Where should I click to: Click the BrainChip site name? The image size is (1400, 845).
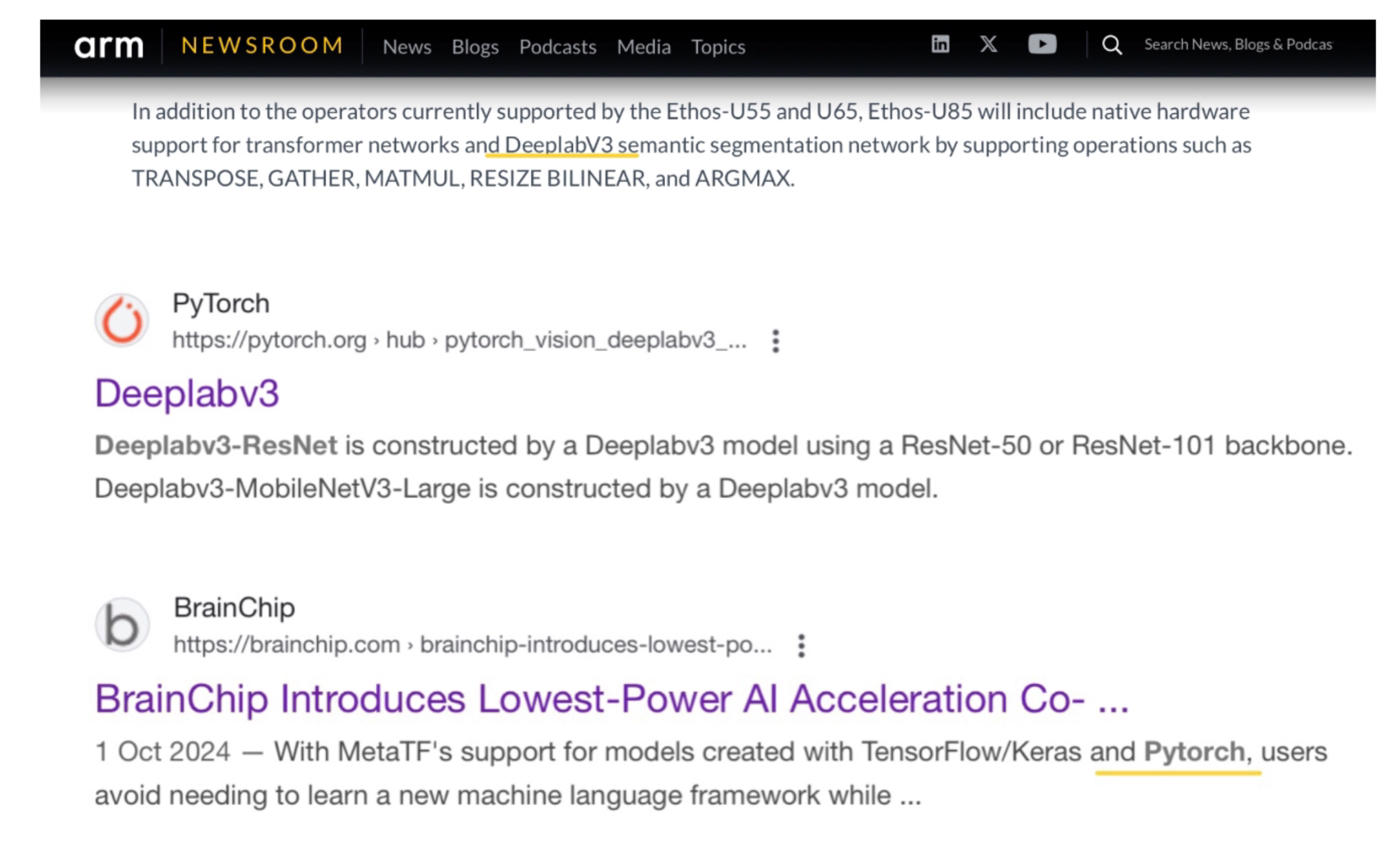pos(234,608)
